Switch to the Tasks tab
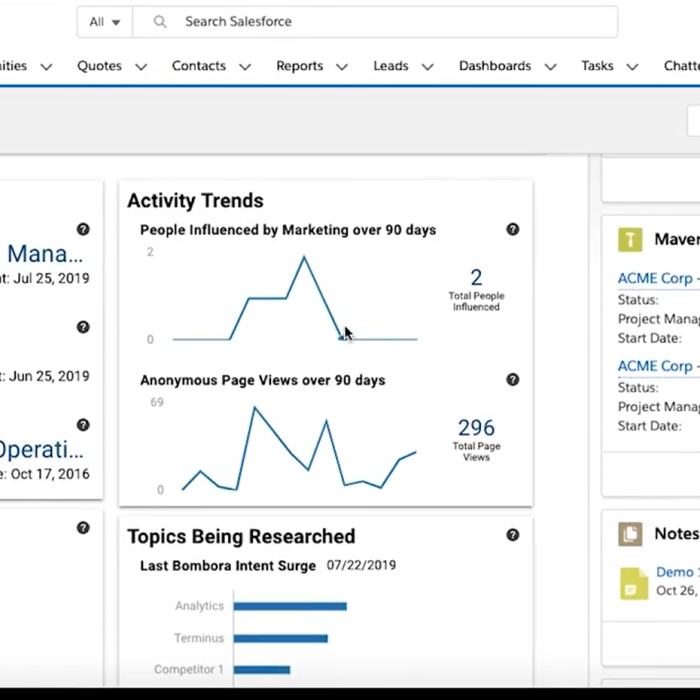This screenshot has height=700, width=700. [597, 66]
